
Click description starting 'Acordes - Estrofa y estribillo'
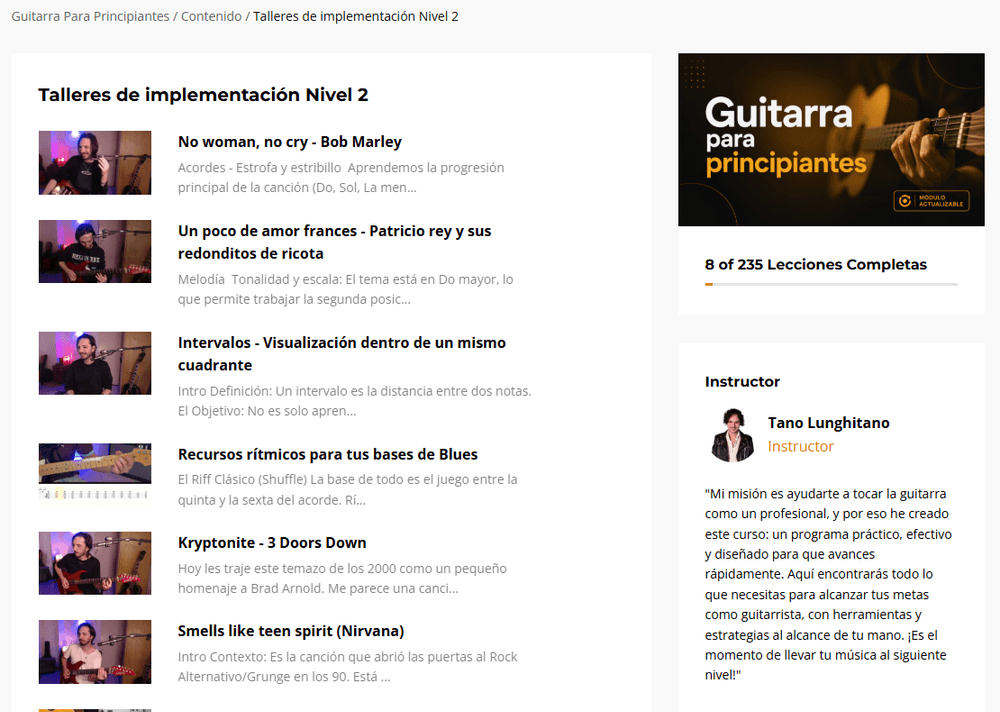pyautogui.click(x=341, y=178)
